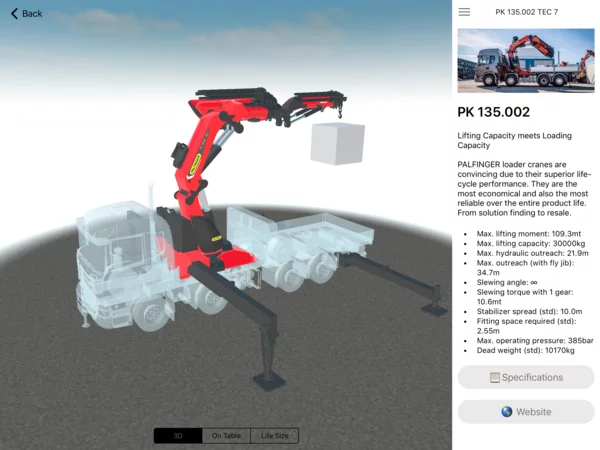Select the white cube load in the scene

[337, 143]
